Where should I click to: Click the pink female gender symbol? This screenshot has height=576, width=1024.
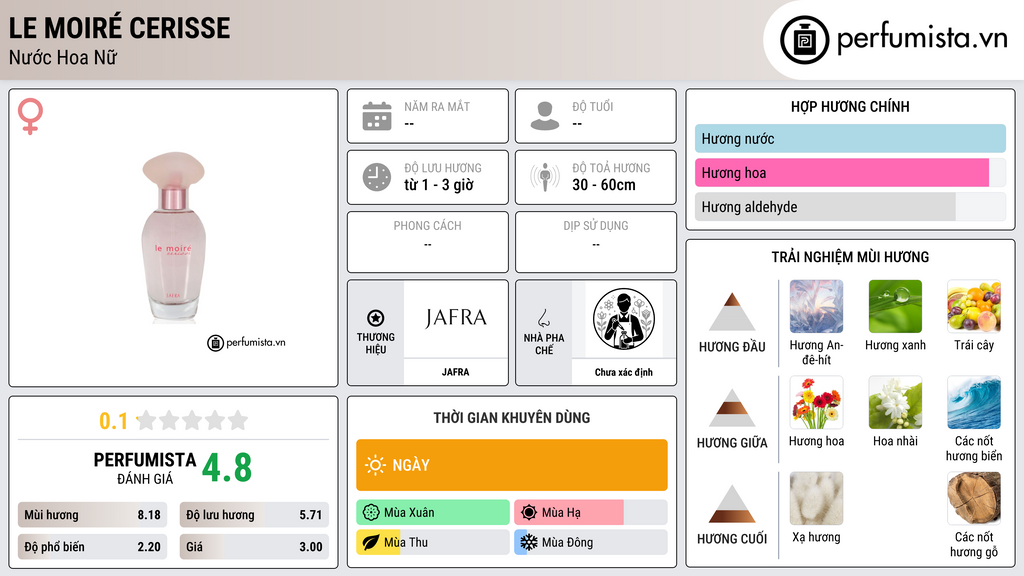click(30, 116)
